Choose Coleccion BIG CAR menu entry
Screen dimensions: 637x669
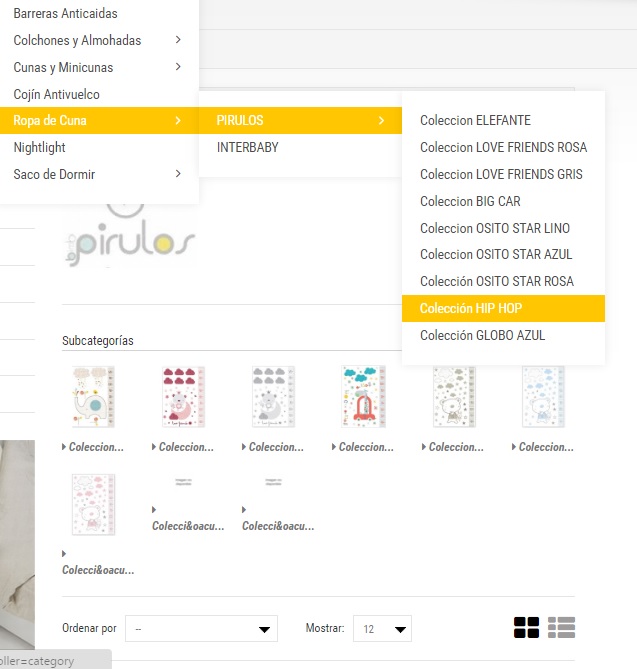tap(470, 201)
